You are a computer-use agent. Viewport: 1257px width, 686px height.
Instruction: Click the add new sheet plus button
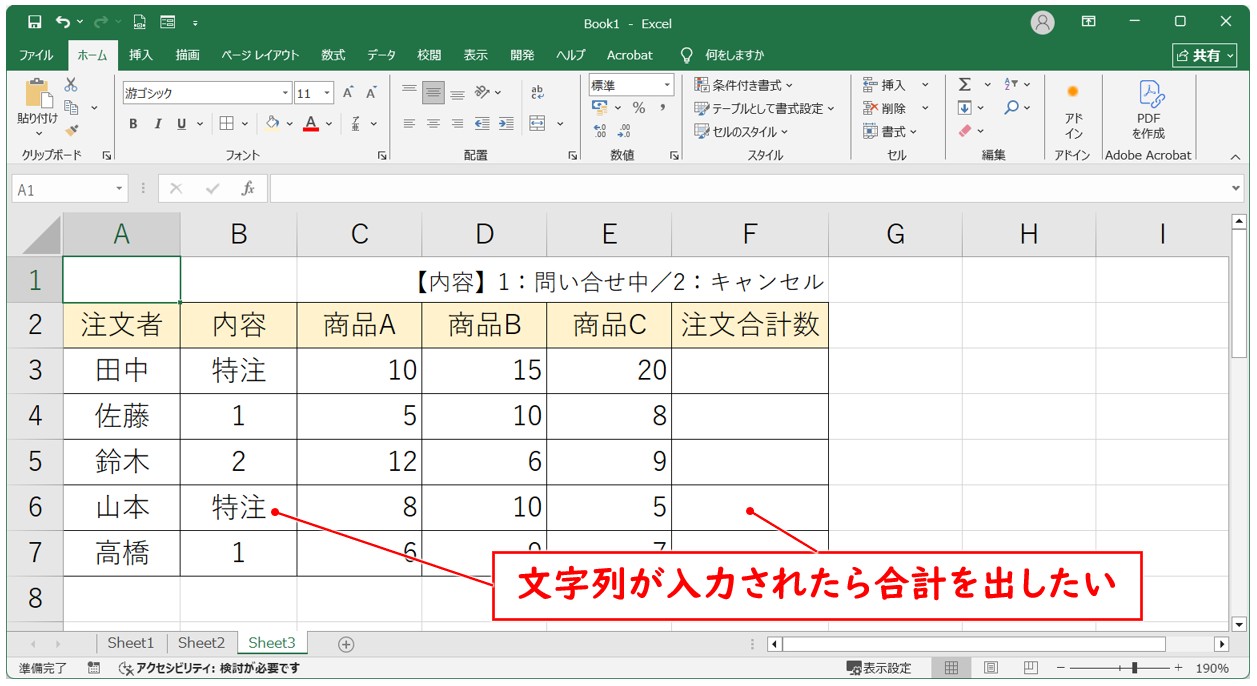[x=346, y=644]
